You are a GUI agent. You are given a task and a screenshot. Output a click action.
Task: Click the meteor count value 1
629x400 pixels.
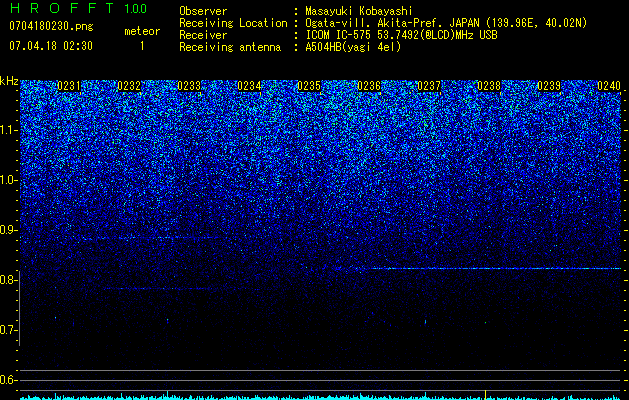(x=142, y=46)
